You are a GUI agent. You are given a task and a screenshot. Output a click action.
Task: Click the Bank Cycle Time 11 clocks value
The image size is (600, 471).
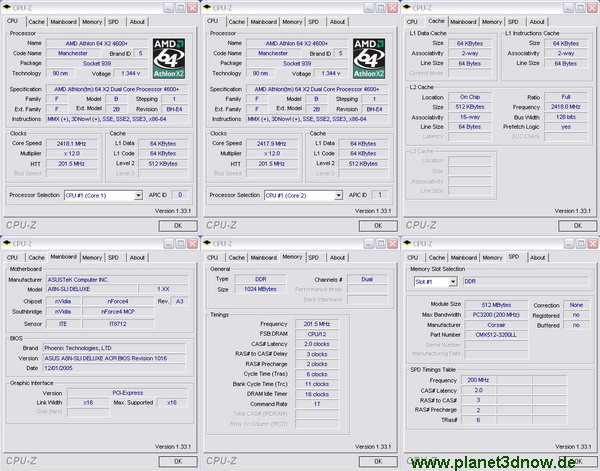point(317,384)
